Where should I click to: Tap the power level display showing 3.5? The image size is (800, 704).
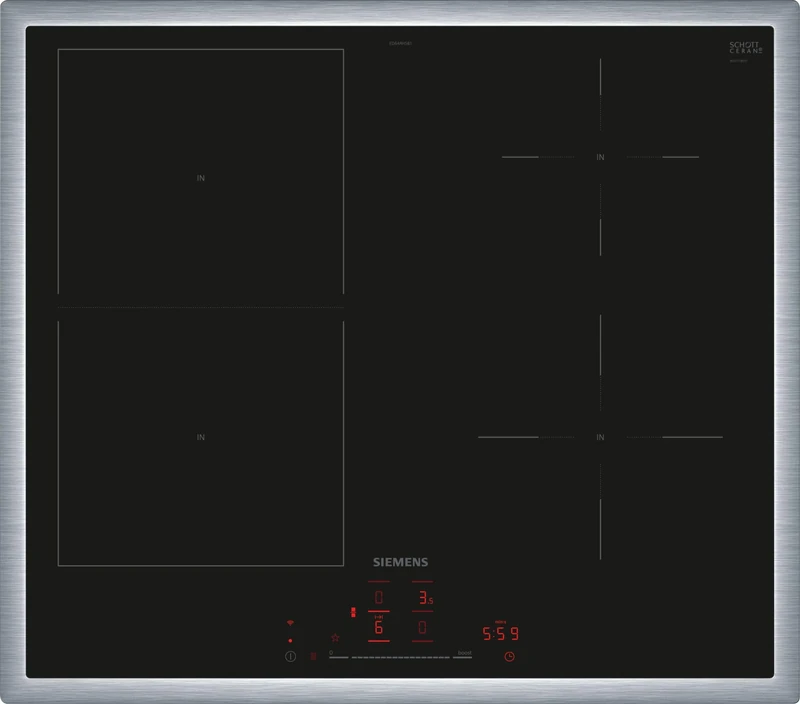(x=427, y=598)
